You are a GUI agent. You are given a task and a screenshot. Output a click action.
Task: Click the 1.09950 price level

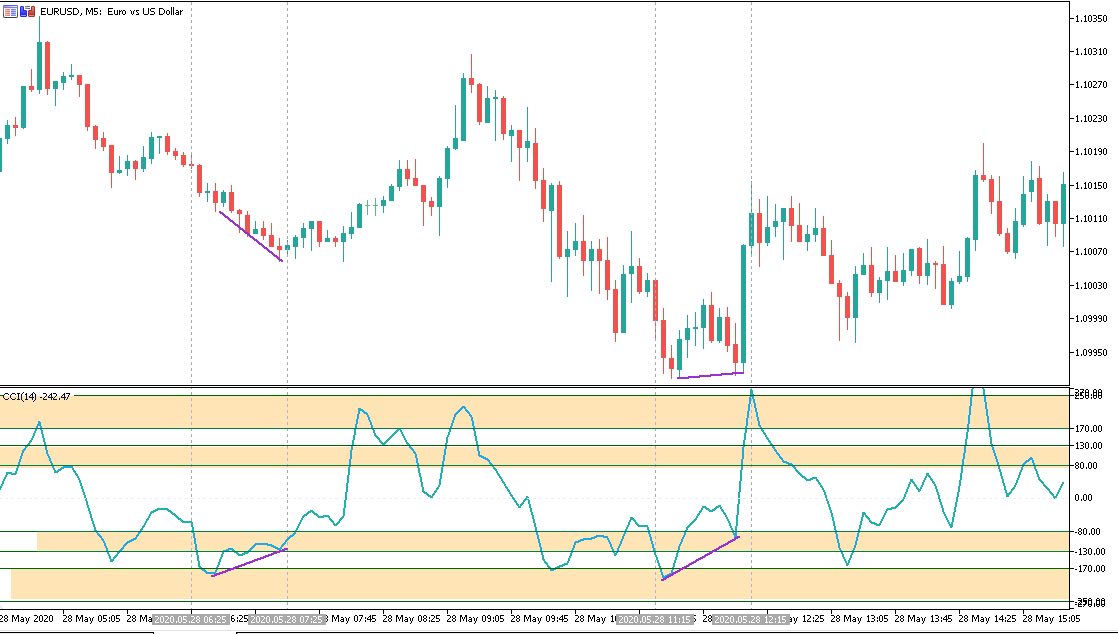(1091, 352)
